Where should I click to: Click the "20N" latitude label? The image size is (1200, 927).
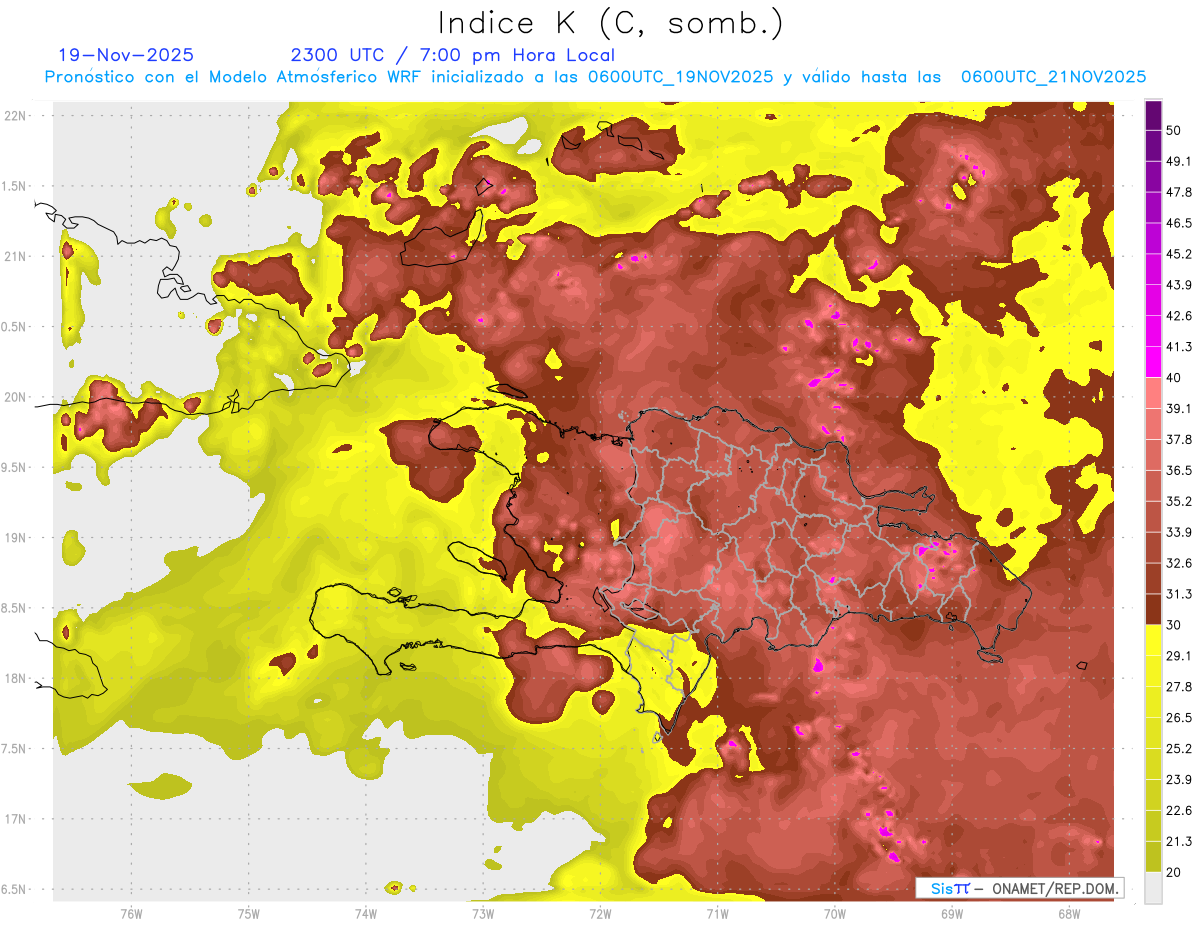(14, 397)
